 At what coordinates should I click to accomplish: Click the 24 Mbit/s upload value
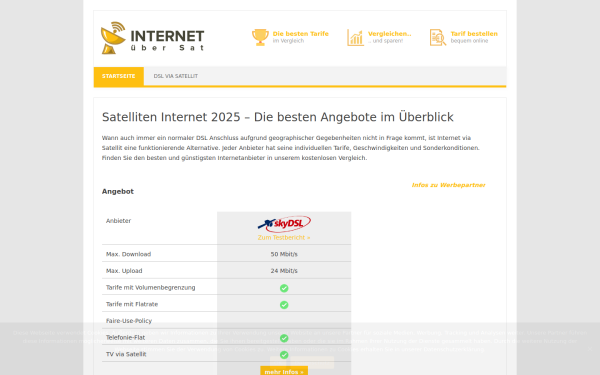[x=284, y=271]
